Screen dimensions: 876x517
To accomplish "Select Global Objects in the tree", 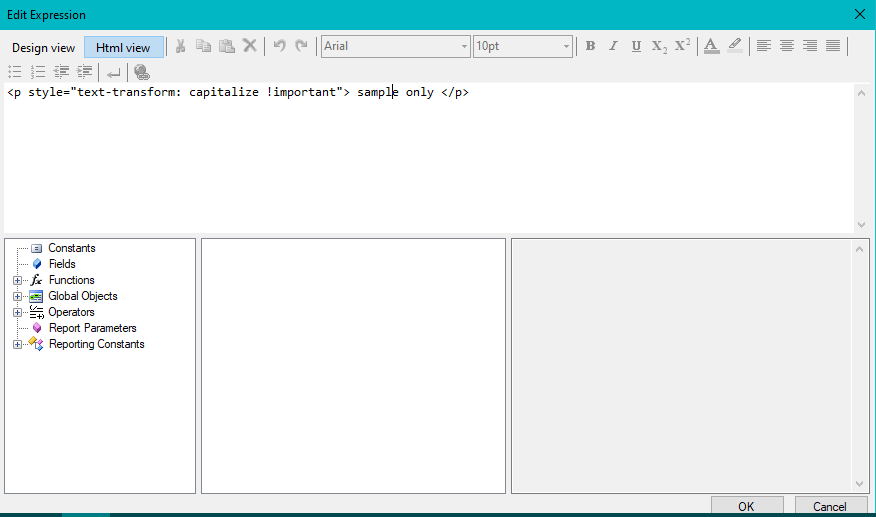I will click(x=83, y=296).
